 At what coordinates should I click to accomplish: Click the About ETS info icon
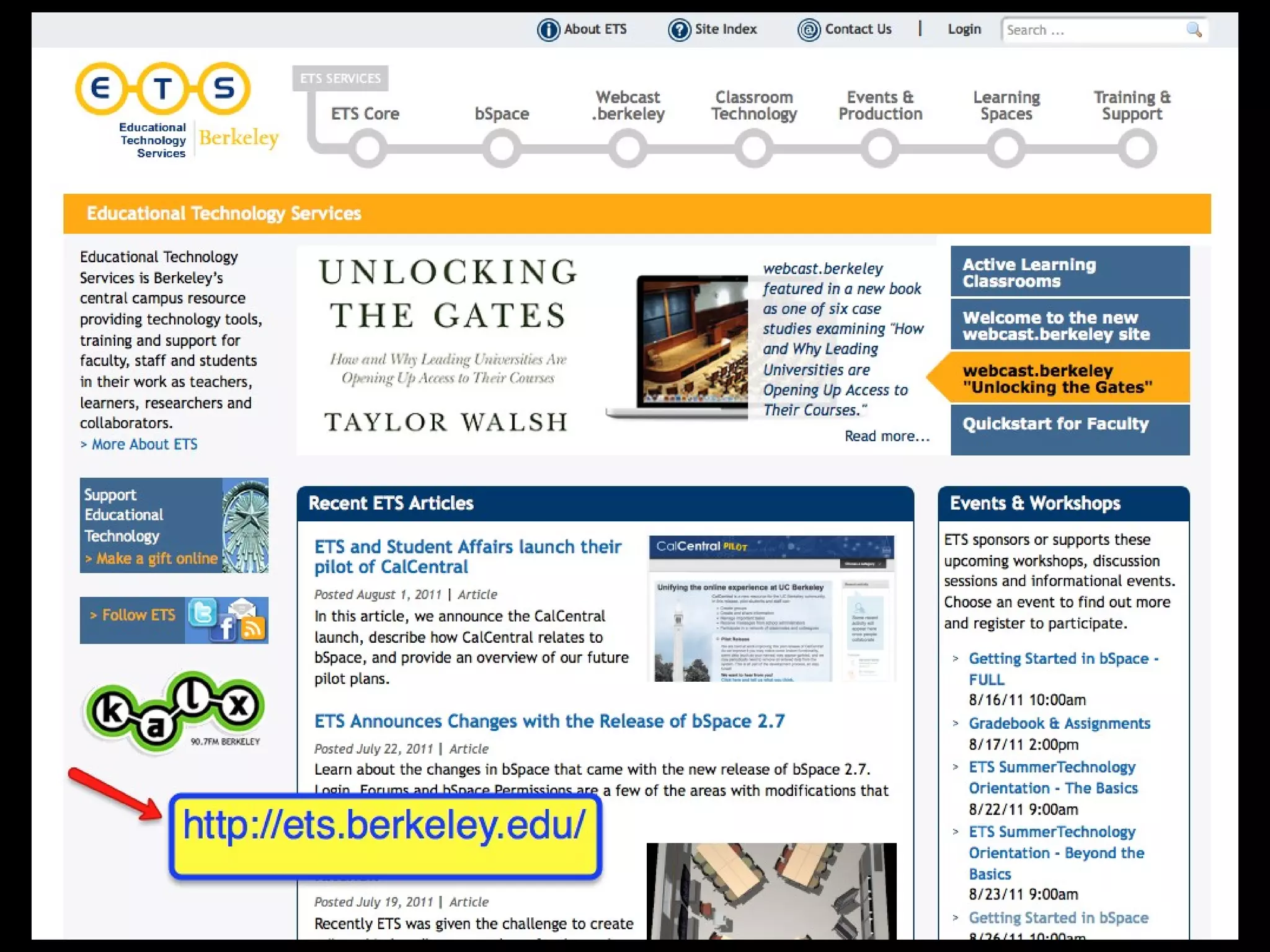tap(548, 30)
